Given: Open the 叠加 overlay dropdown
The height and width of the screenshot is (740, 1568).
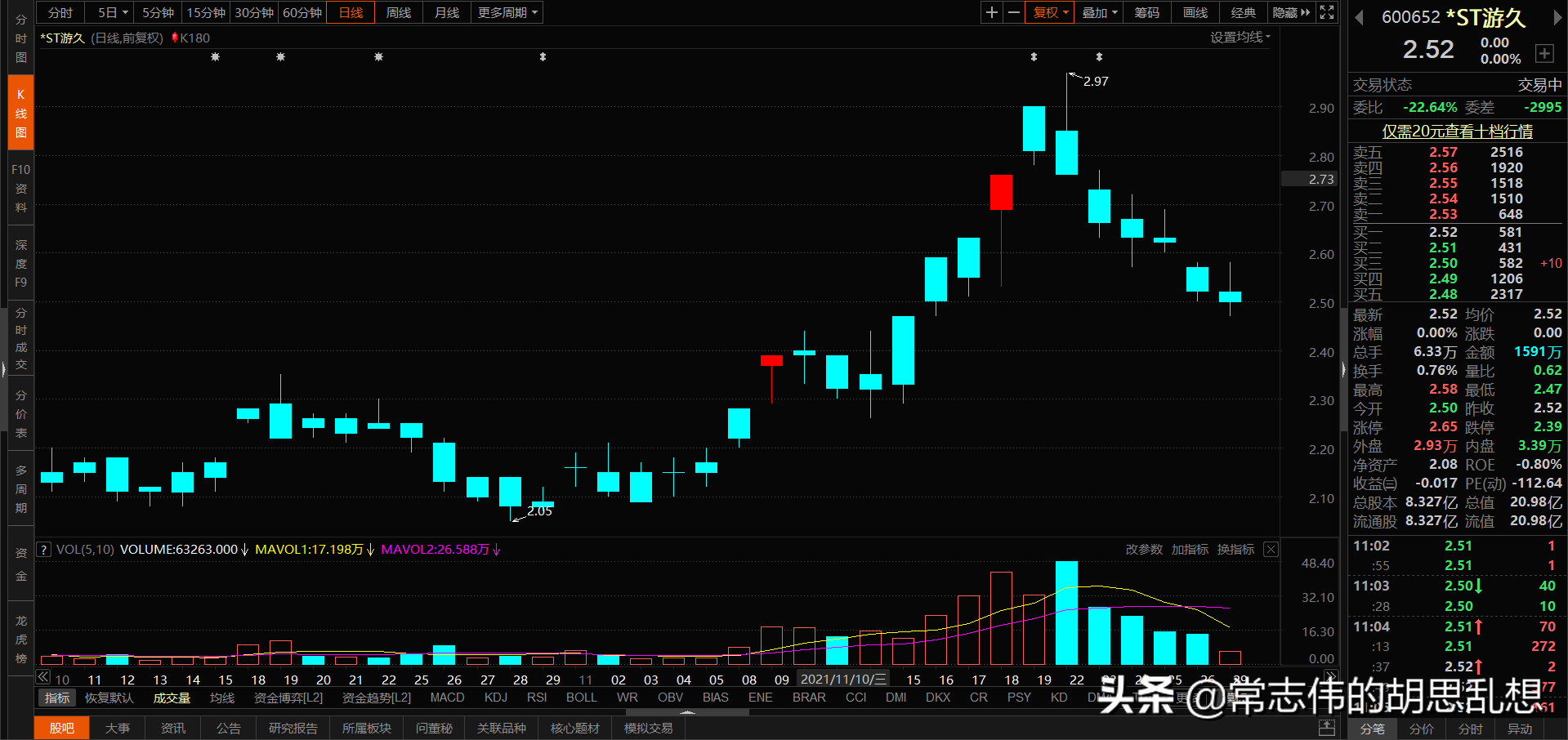Looking at the screenshot, I should click(1098, 12).
